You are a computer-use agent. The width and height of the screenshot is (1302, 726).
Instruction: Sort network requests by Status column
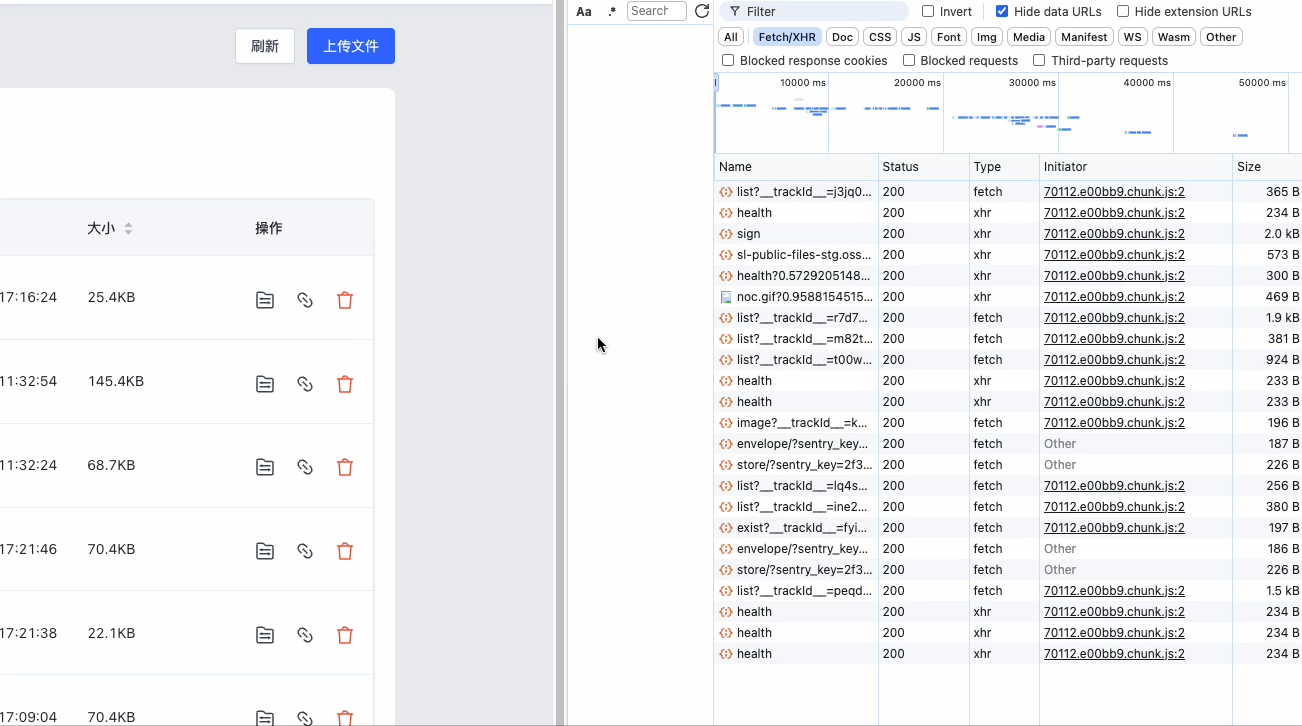(900, 167)
